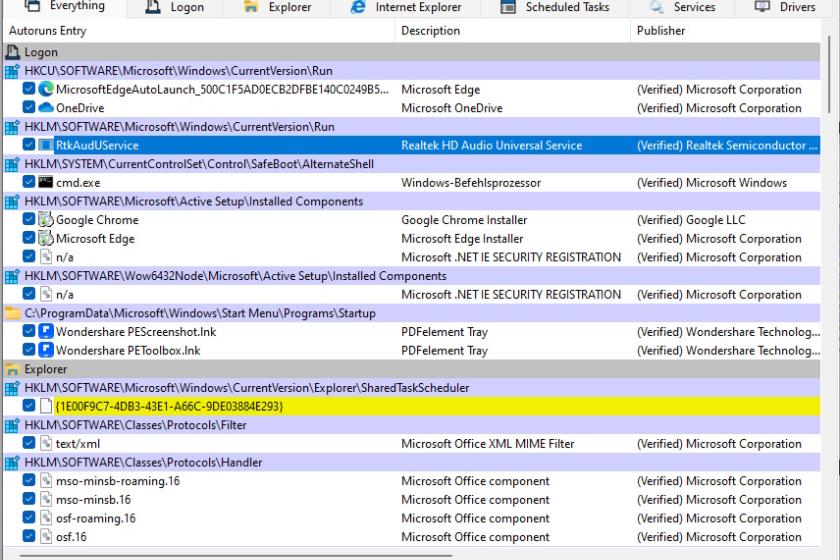Select the Explorer group header row
Image resolution: width=840 pixels, height=560 pixels.
pyautogui.click(x=411, y=369)
